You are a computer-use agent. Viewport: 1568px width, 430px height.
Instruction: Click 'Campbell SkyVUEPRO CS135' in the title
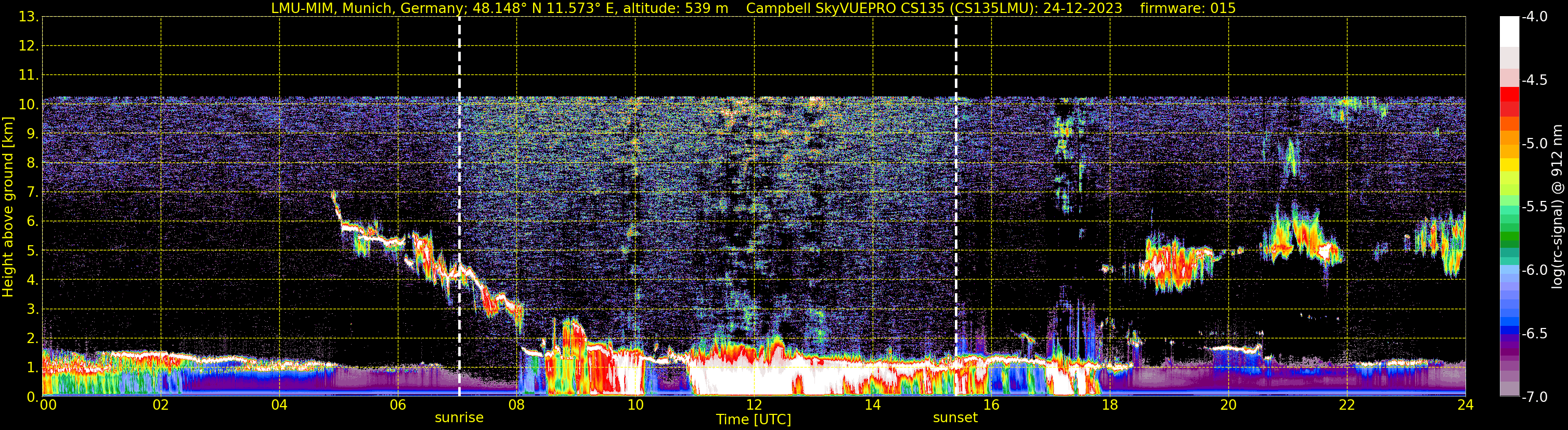(x=845, y=8)
